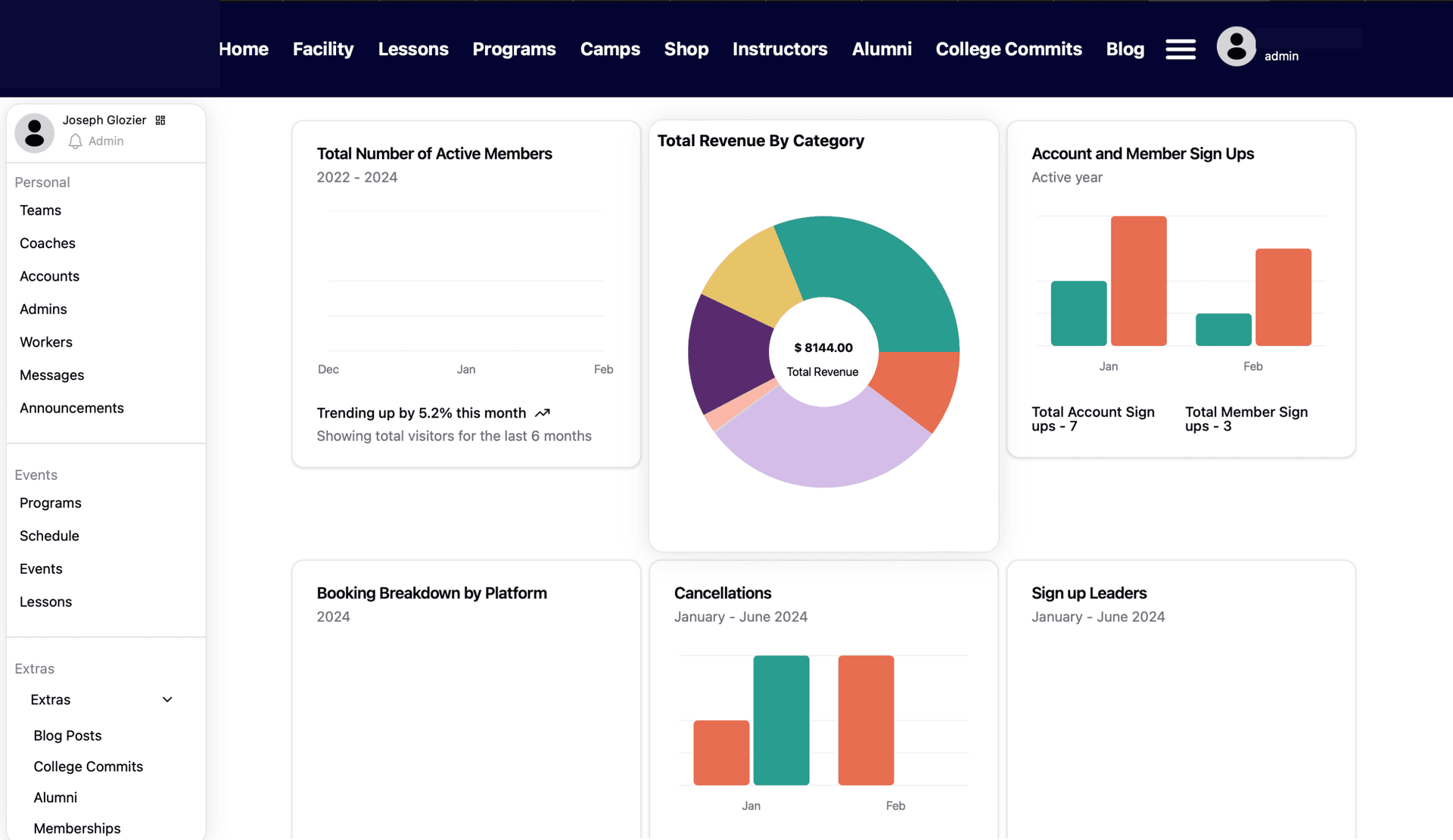Click the grid icon beside Joseph Glozier
The height and width of the screenshot is (840, 1453).
[x=160, y=120]
